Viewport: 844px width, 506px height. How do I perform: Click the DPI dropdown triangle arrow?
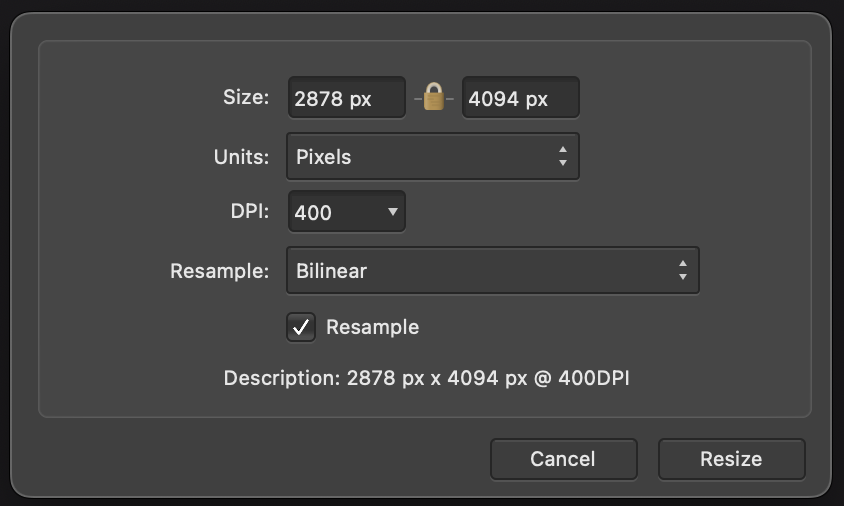[393, 212]
